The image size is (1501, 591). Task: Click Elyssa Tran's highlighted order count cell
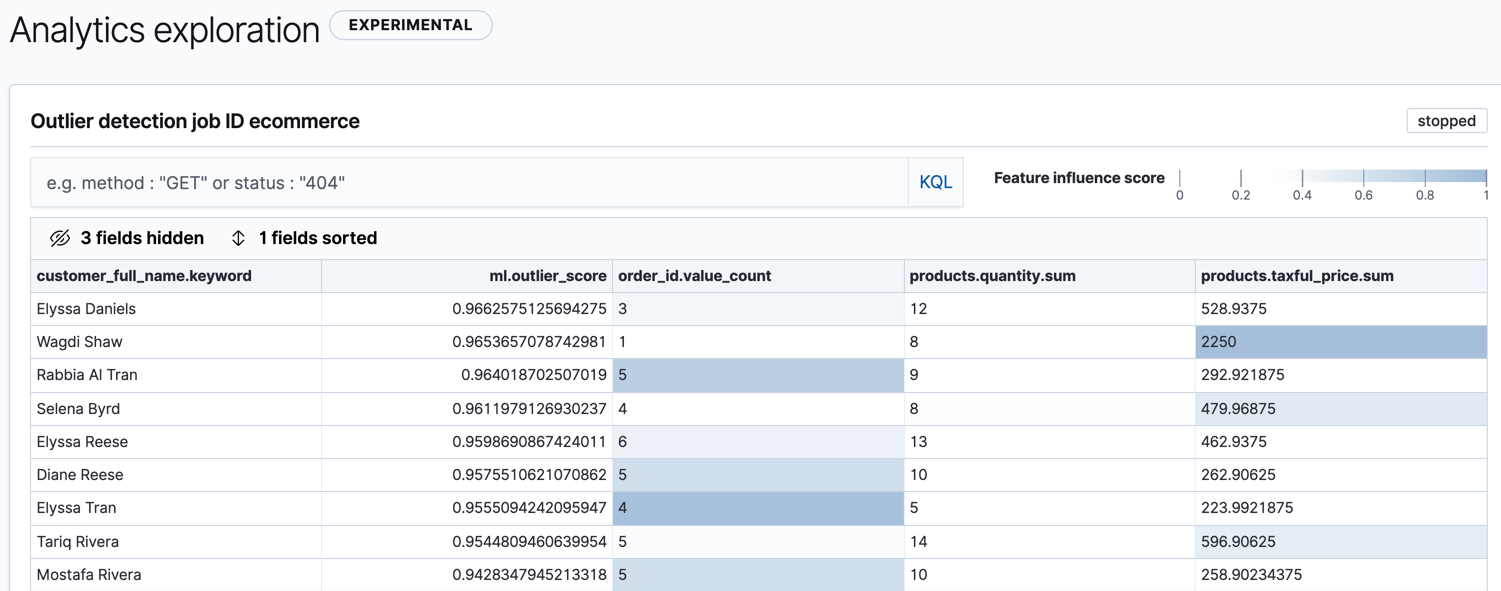point(758,508)
